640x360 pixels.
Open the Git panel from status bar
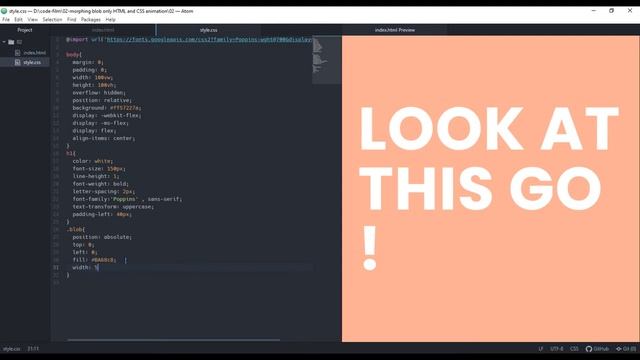[x=626, y=349]
